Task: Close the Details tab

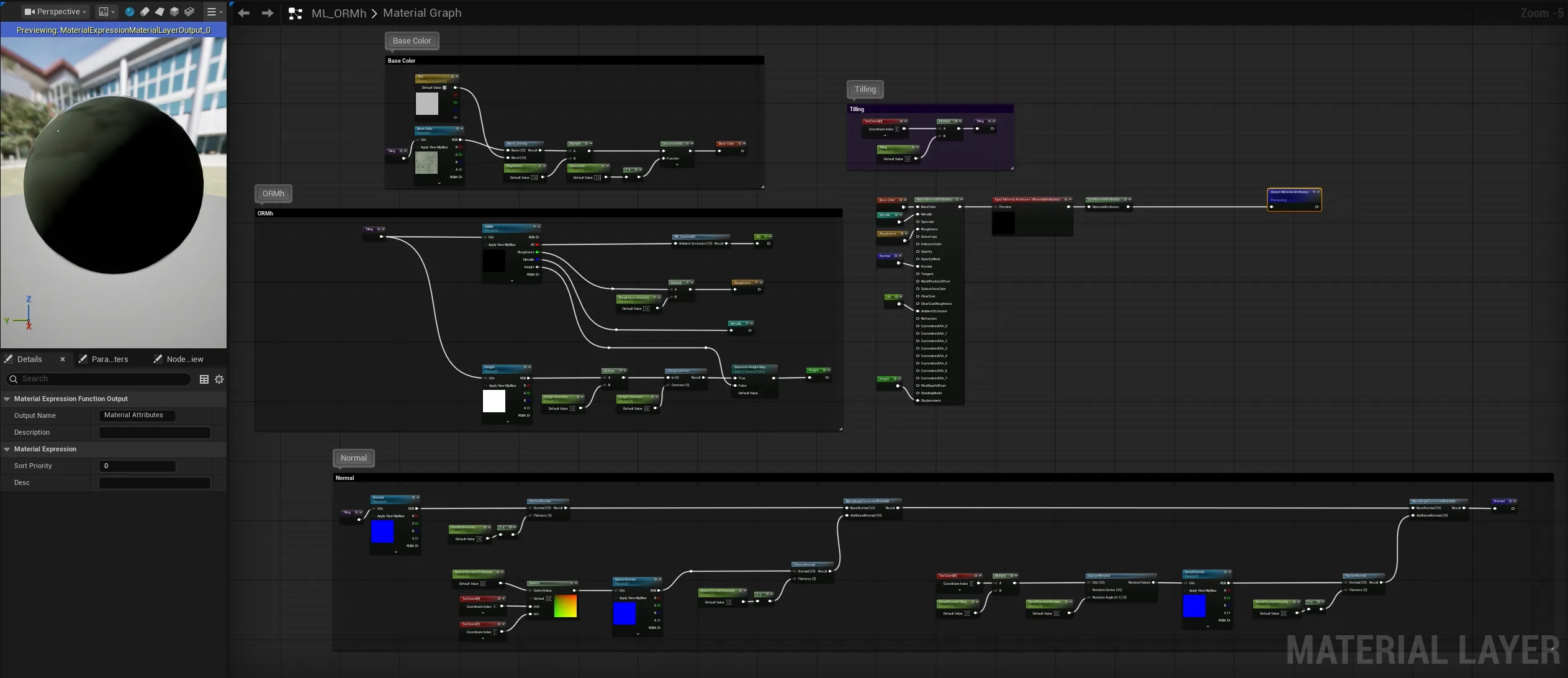Action: [x=63, y=359]
